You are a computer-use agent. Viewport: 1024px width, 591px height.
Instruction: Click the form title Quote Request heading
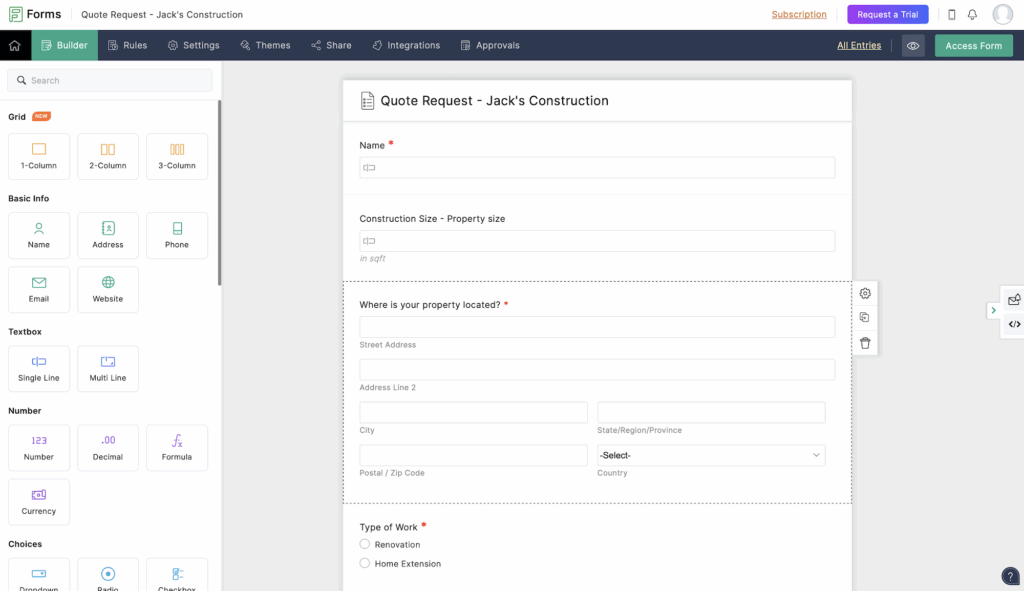pos(494,101)
